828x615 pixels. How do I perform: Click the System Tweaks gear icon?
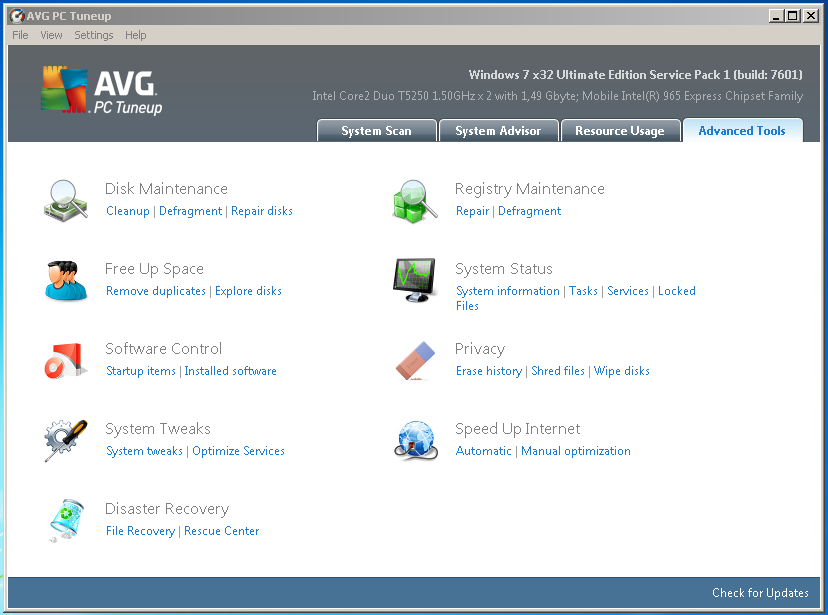pos(65,440)
